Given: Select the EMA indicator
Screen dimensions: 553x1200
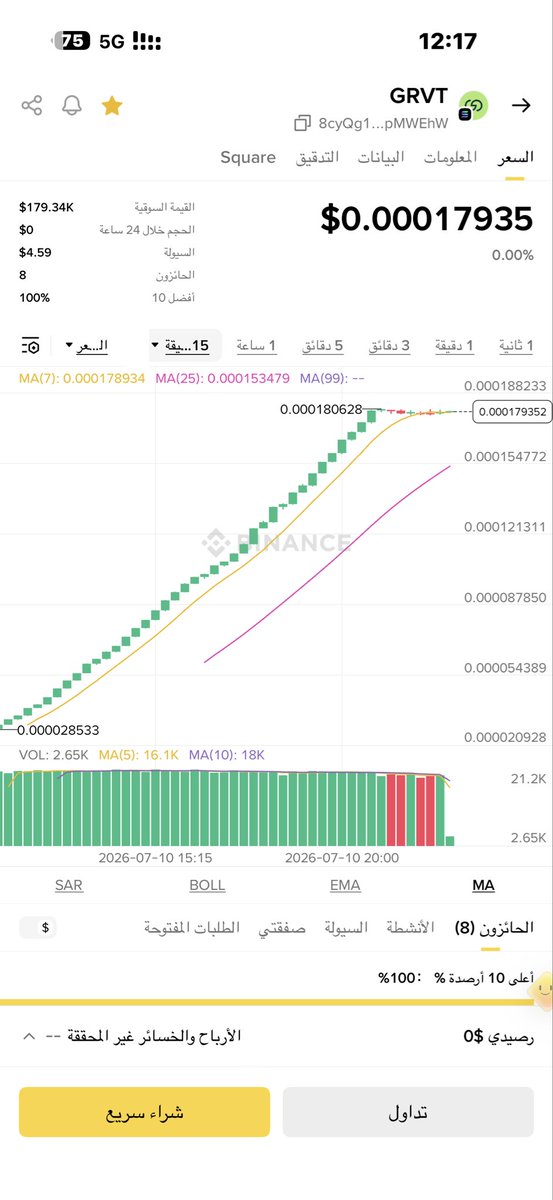Looking at the screenshot, I should 345,885.
